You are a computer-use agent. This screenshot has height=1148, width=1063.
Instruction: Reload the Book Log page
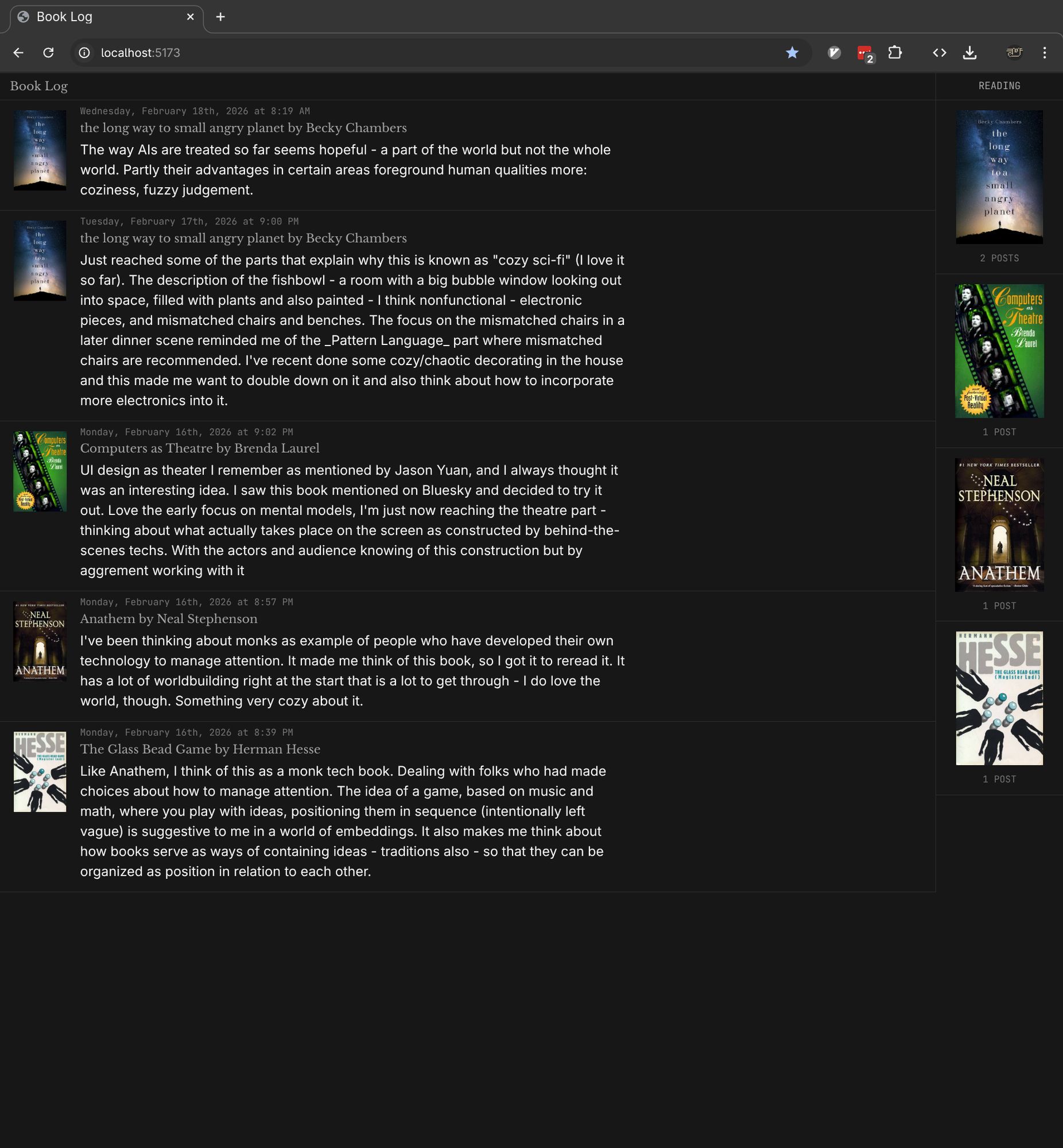(48, 53)
